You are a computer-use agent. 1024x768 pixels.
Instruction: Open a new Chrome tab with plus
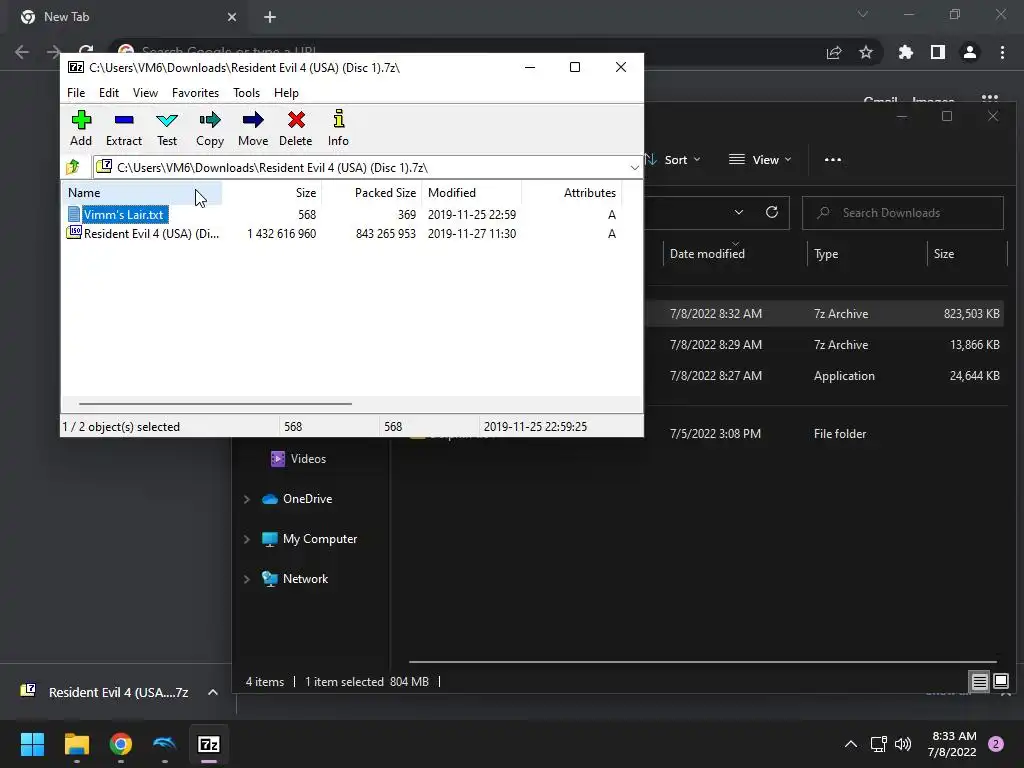point(270,17)
